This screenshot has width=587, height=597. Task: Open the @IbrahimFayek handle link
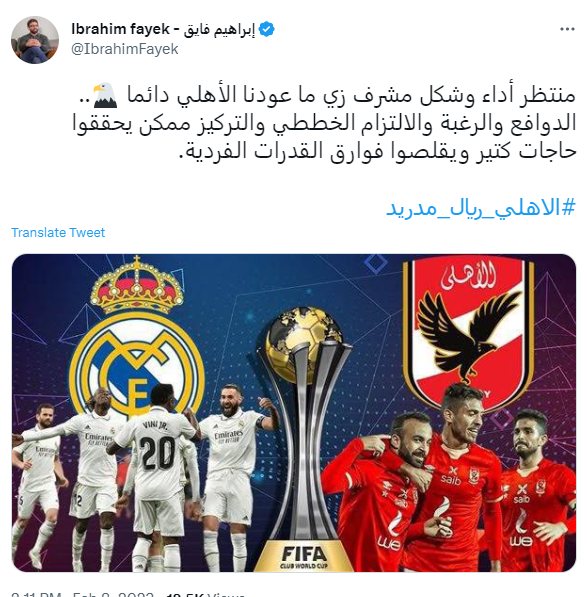125,49
